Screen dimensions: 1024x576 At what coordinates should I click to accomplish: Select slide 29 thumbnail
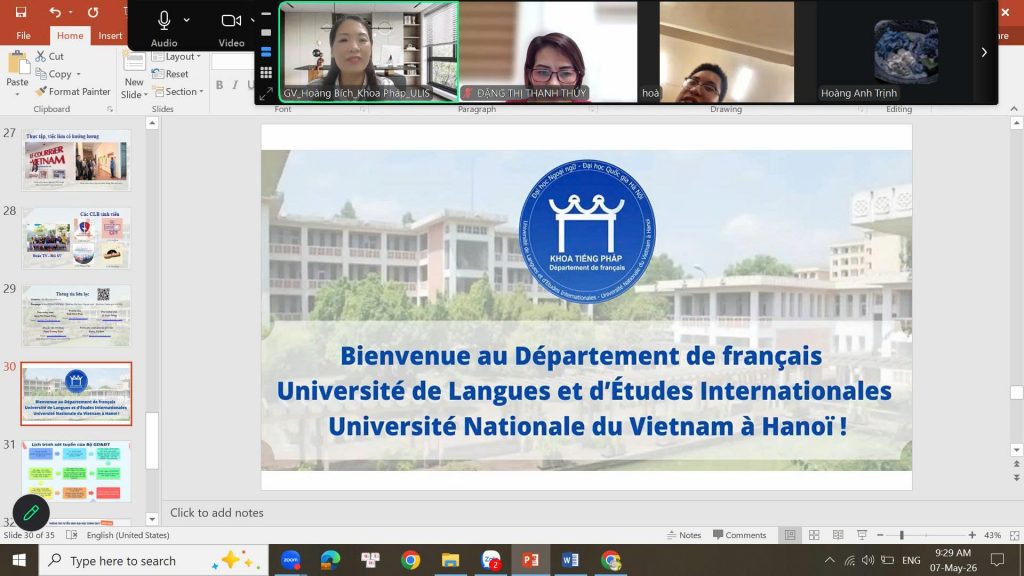click(76, 316)
